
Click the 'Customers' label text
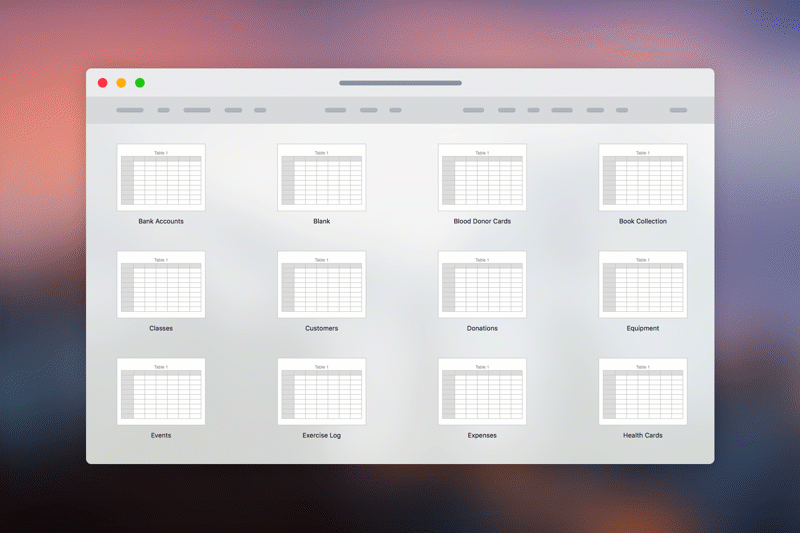click(x=321, y=328)
